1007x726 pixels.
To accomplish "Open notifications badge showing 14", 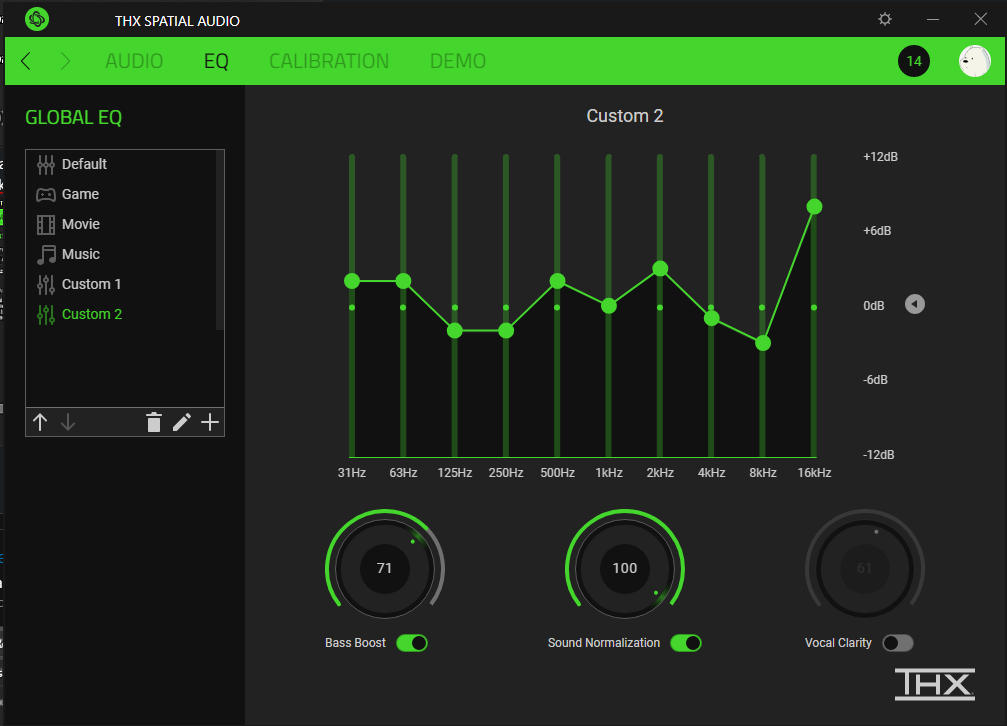I will (913, 61).
